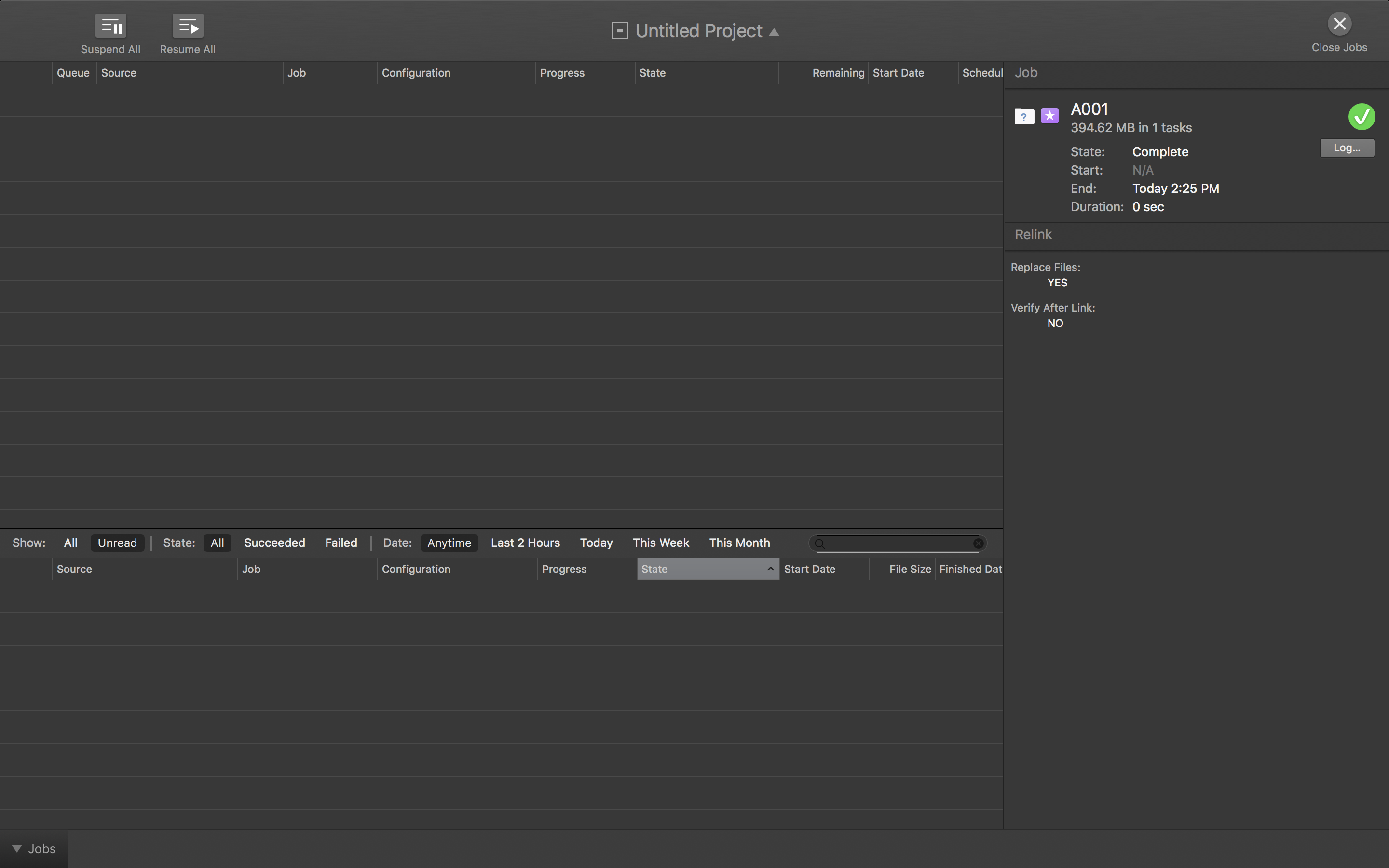Collapse the Jobs panel disclosure triangle
Image resolution: width=1389 pixels, height=868 pixels.
point(17,849)
